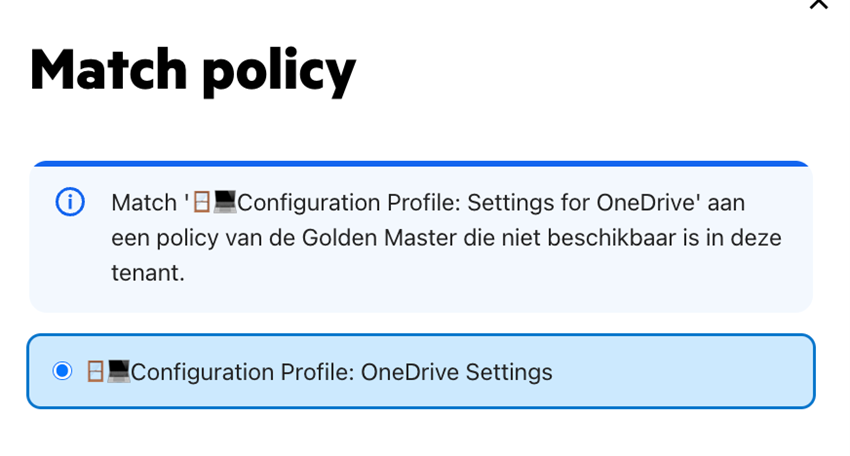The width and height of the screenshot is (850, 456).
Task: Click the laptop emoji in the OneDrive Settings option
Action: point(118,371)
